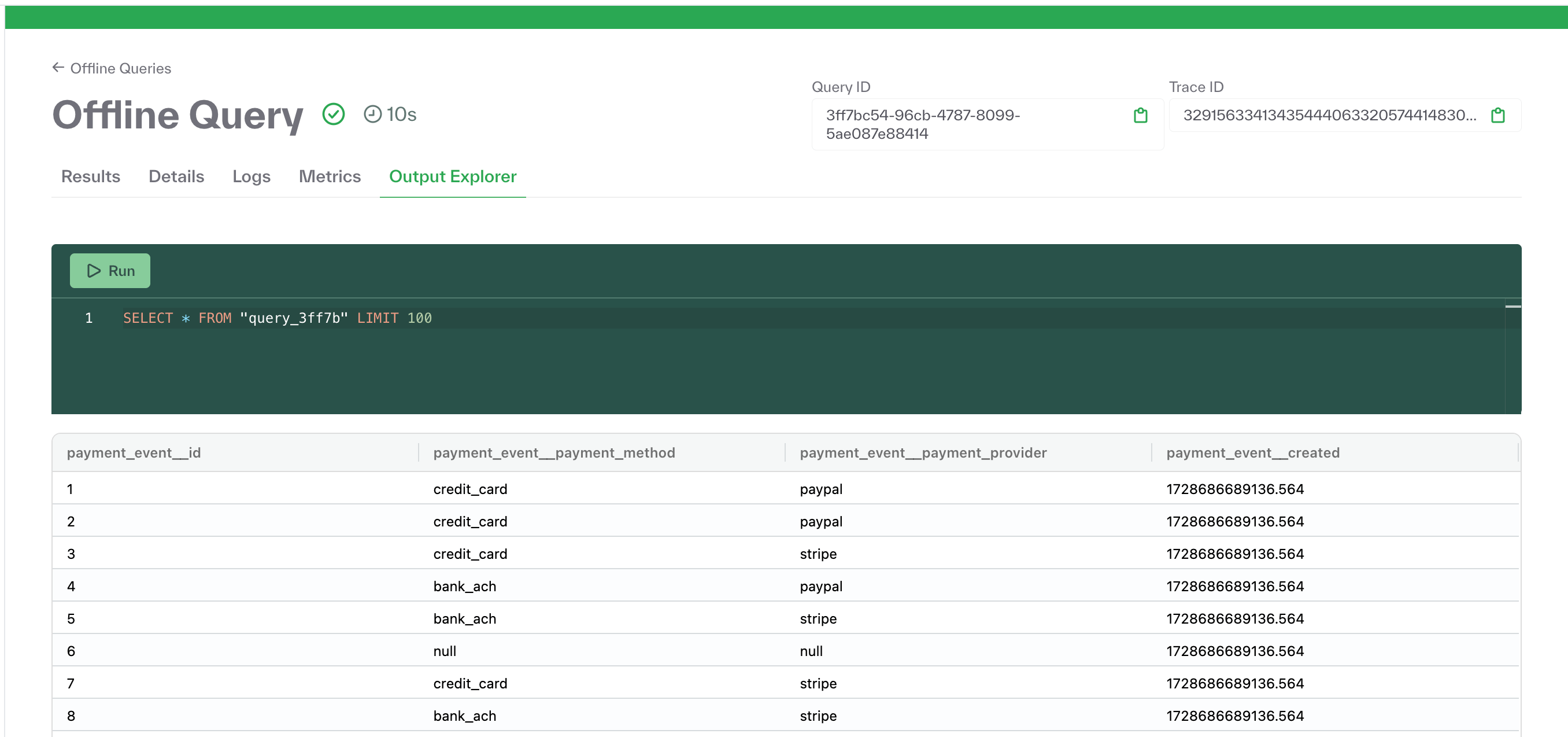Click the green success checkmark icon
This screenshot has height=737, width=1568.
(x=334, y=114)
